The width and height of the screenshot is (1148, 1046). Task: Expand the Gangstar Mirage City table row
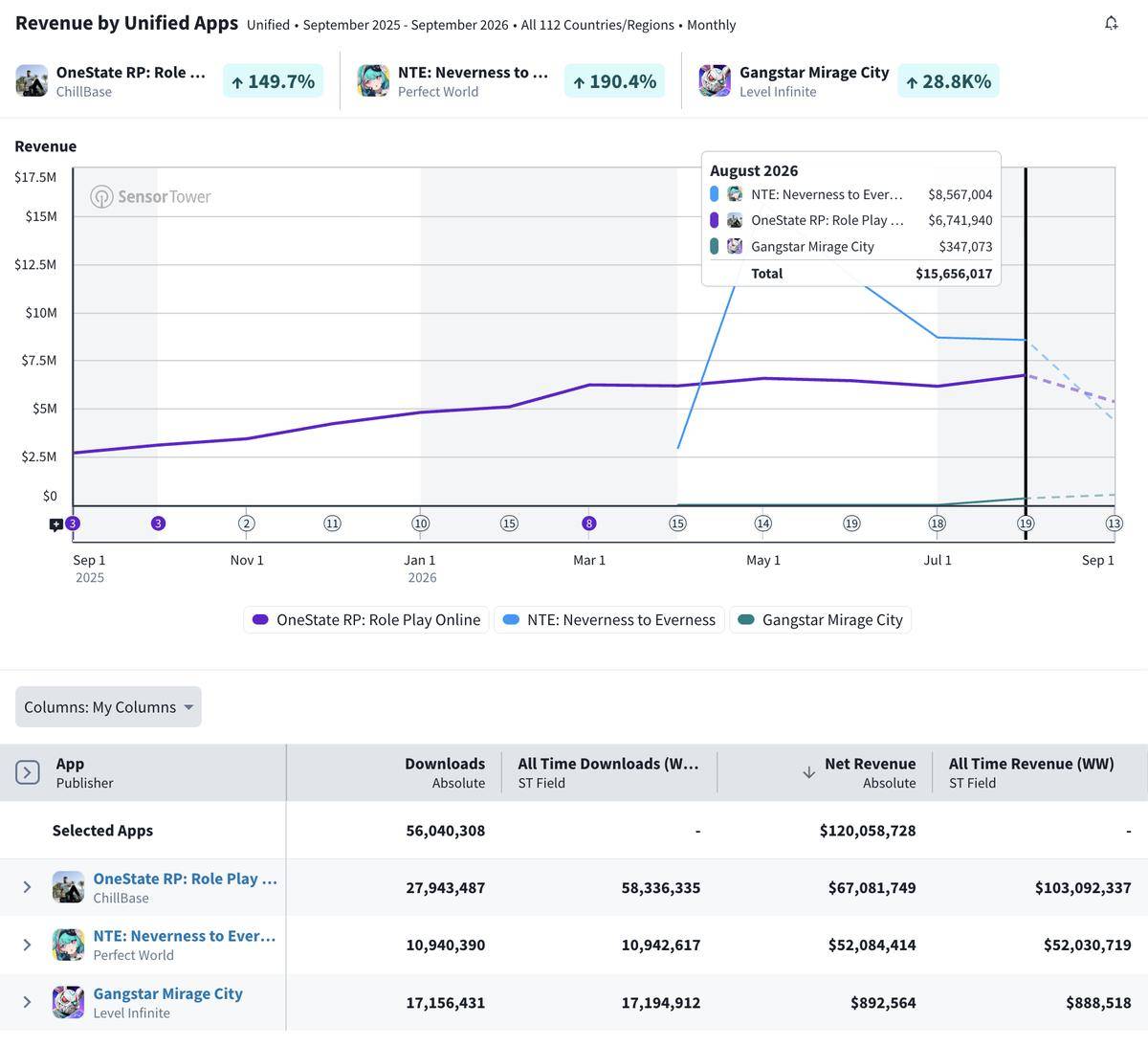tap(27, 1002)
